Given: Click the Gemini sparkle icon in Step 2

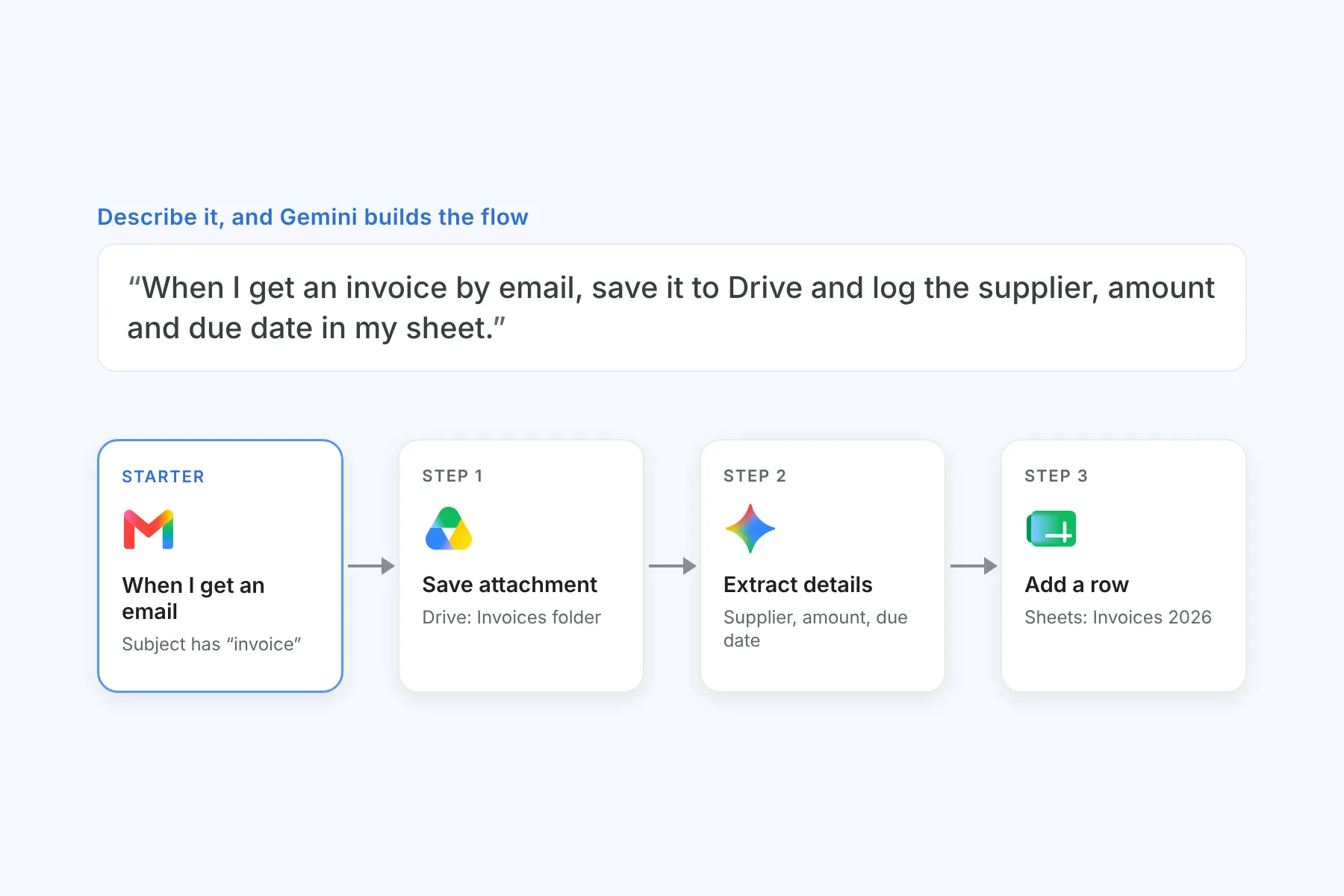Looking at the screenshot, I should (750, 529).
